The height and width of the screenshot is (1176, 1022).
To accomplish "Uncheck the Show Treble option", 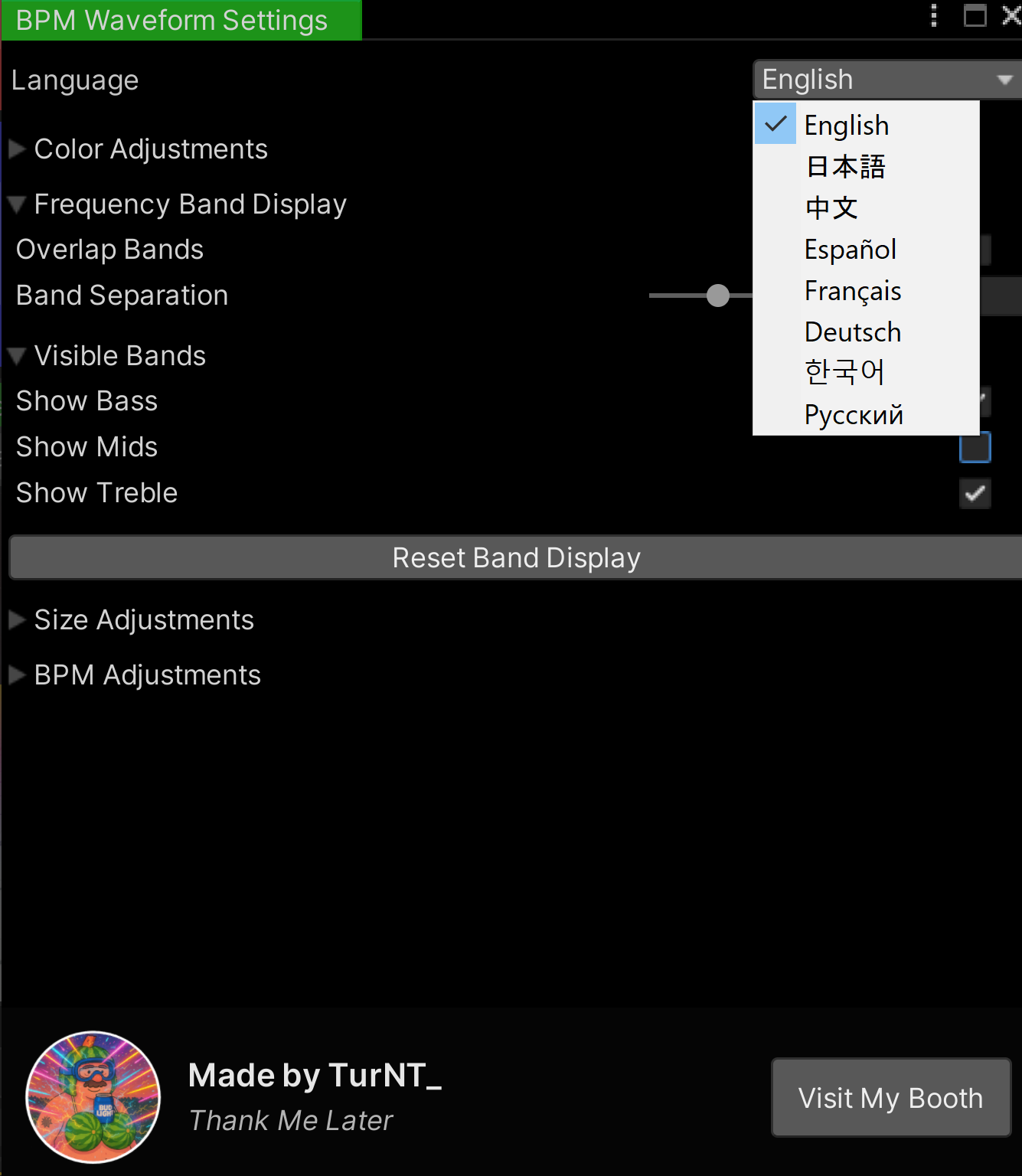I will click(x=975, y=494).
